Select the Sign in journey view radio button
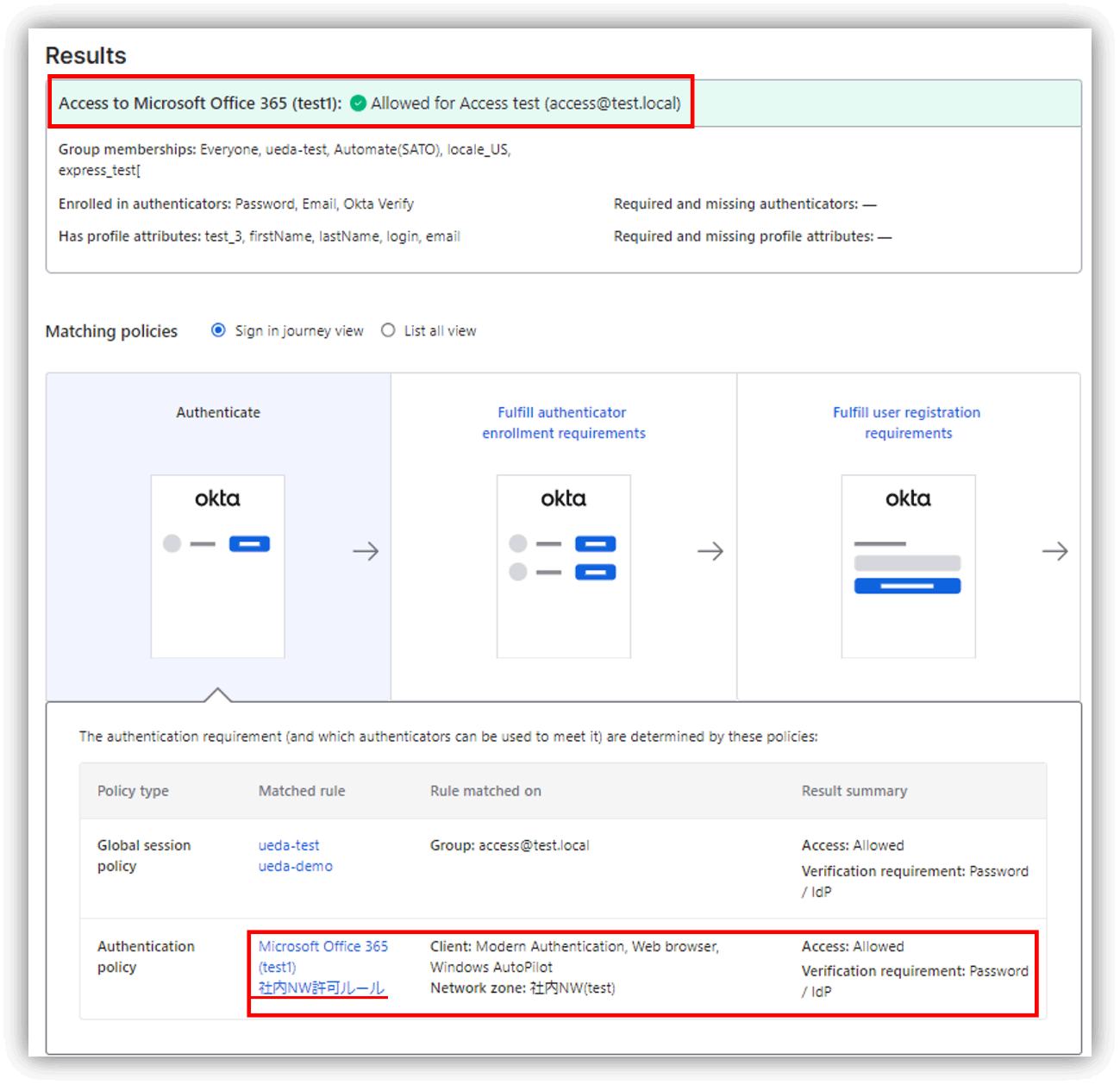 point(218,330)
